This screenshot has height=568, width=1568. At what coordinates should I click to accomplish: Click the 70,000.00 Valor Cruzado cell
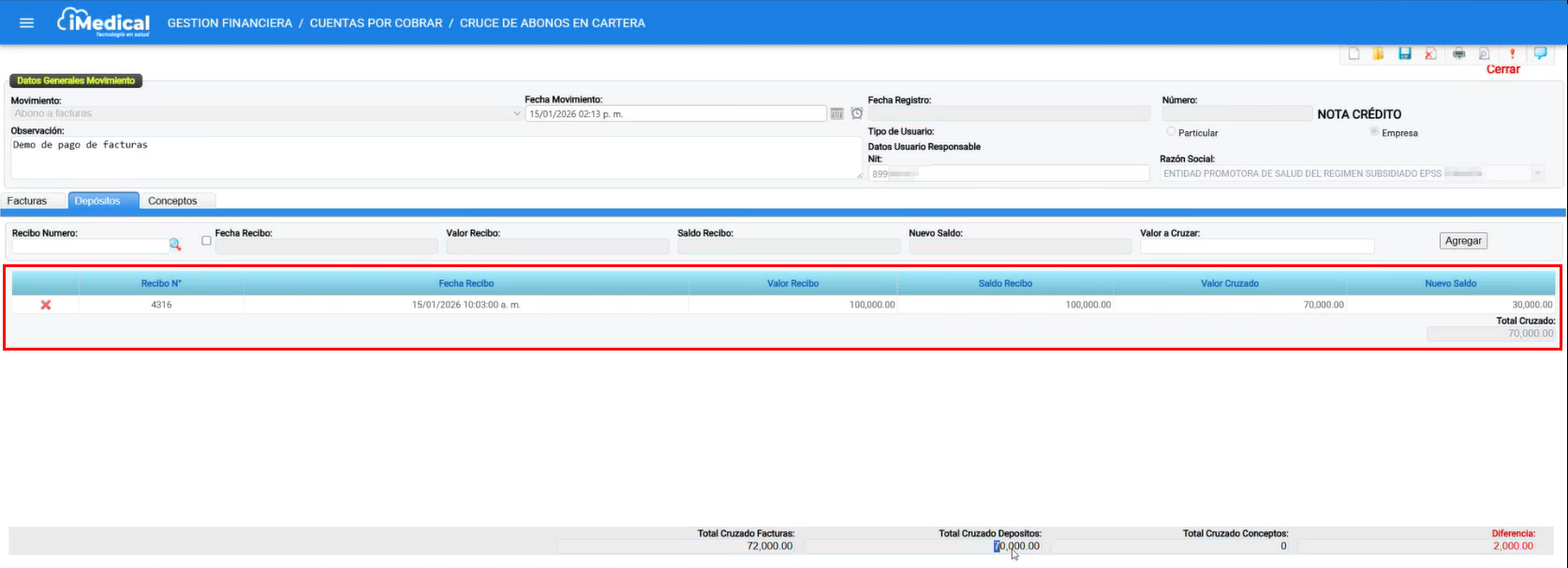[x=1230, y=305]
